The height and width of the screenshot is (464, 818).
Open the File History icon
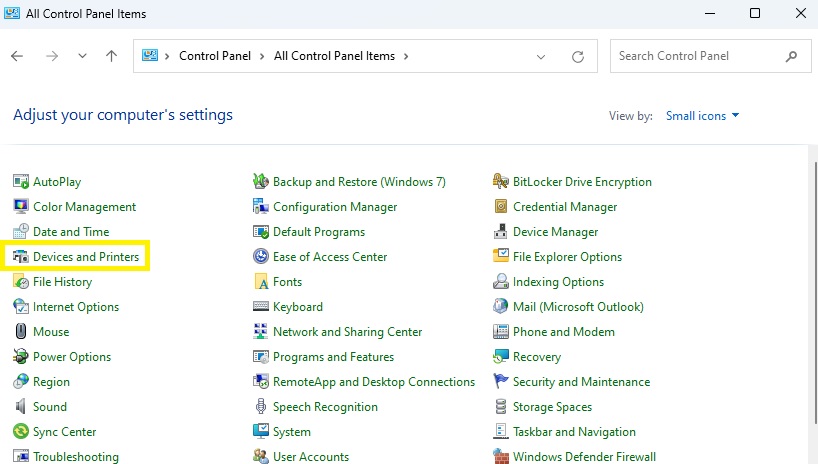click(21, 282)
